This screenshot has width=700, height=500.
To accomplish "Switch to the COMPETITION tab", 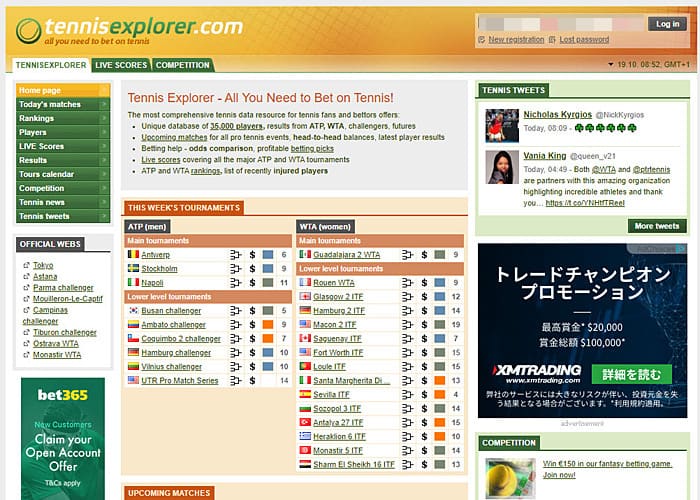I will (183, 65).
